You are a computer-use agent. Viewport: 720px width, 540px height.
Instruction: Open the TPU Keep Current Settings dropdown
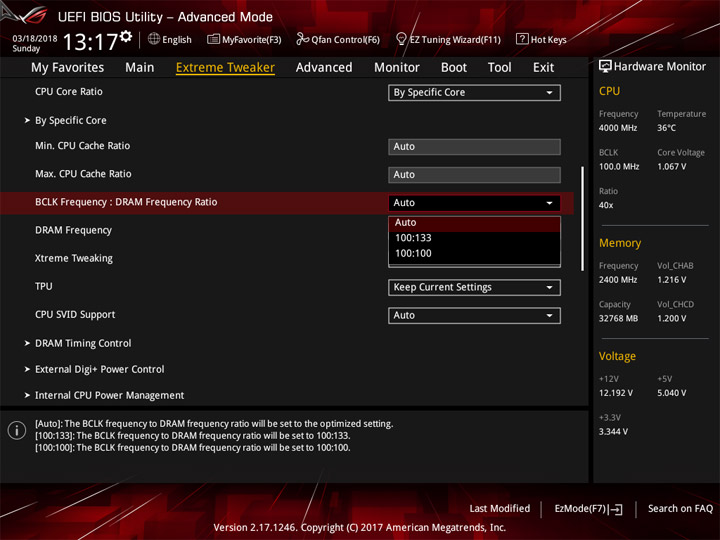tap(474, 287)
